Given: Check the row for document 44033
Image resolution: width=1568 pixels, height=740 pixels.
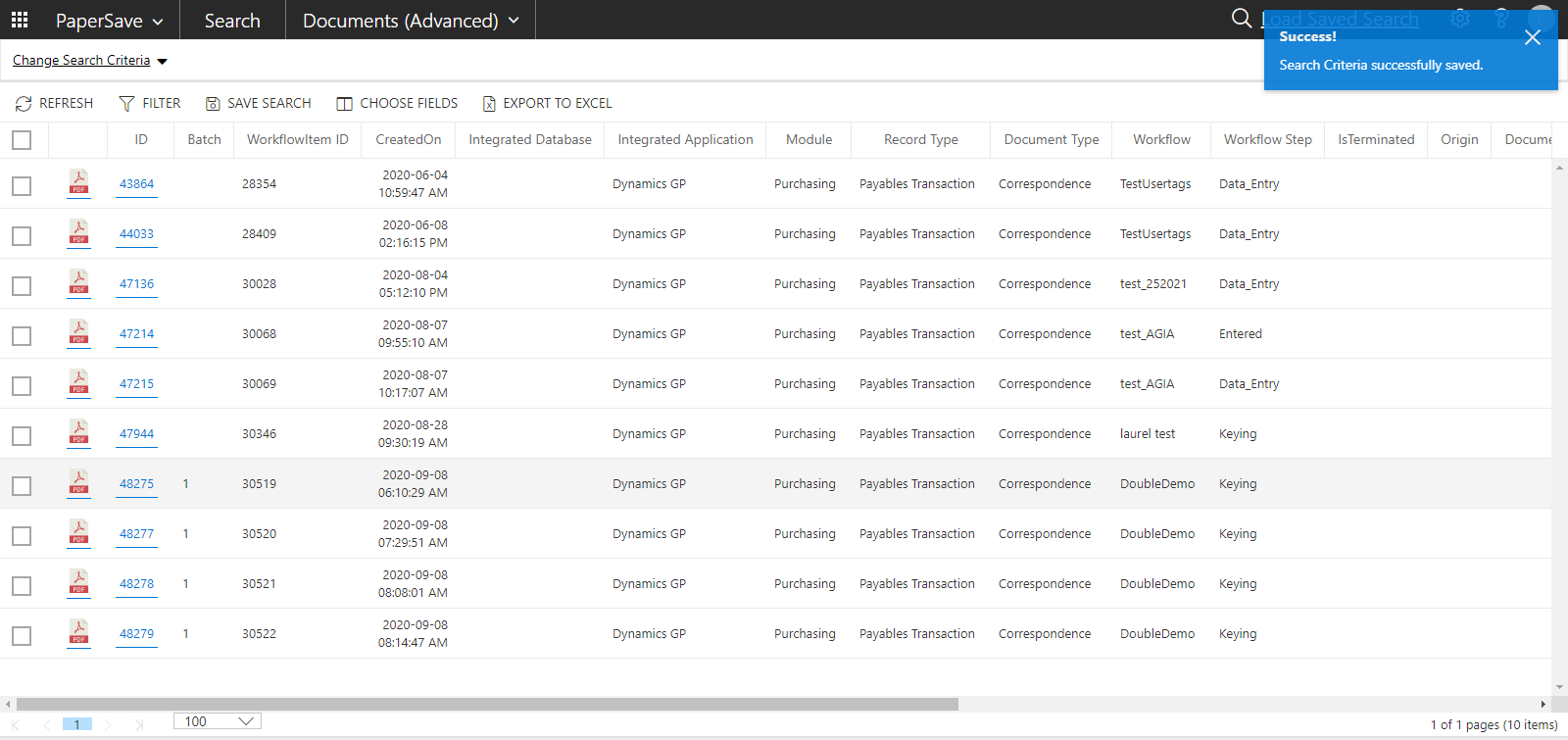Looking at the screenshot, I should point(22,235).
